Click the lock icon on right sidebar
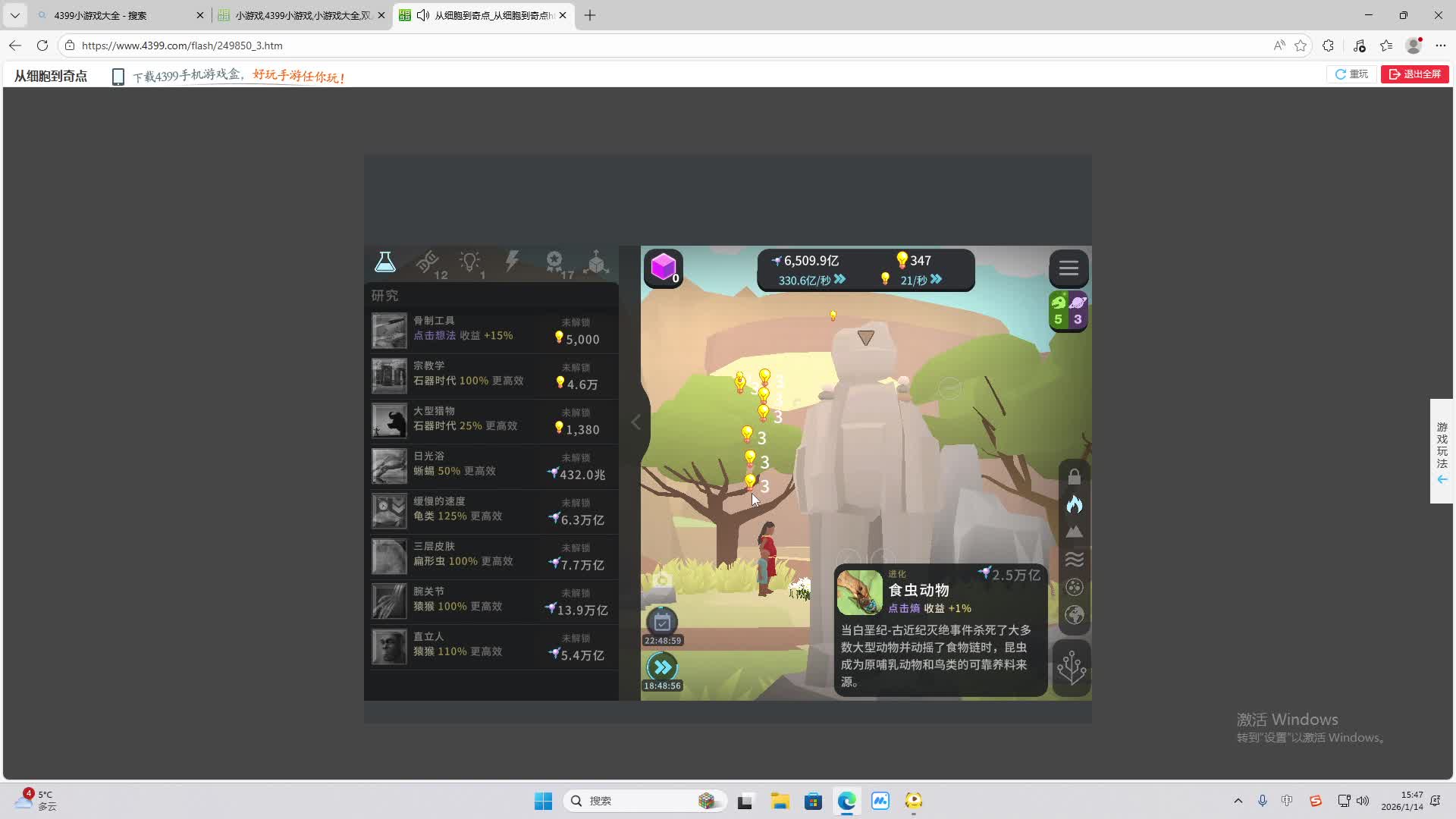 pos(1075,476)
